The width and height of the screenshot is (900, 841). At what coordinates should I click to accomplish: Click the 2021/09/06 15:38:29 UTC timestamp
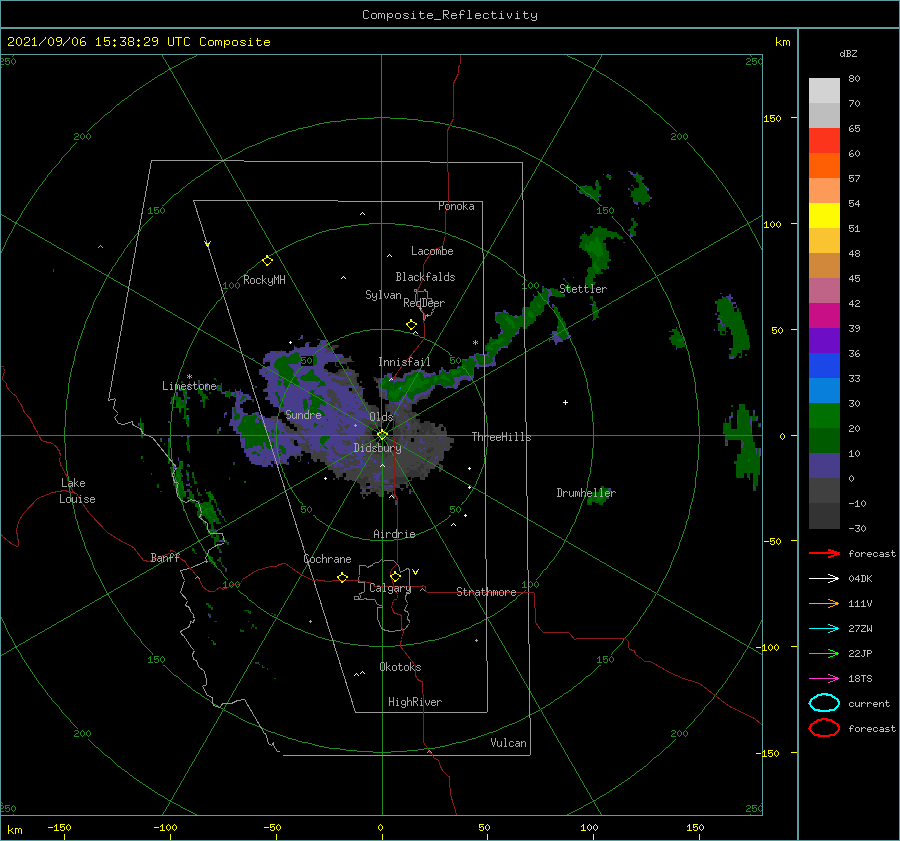pos(138,42)
